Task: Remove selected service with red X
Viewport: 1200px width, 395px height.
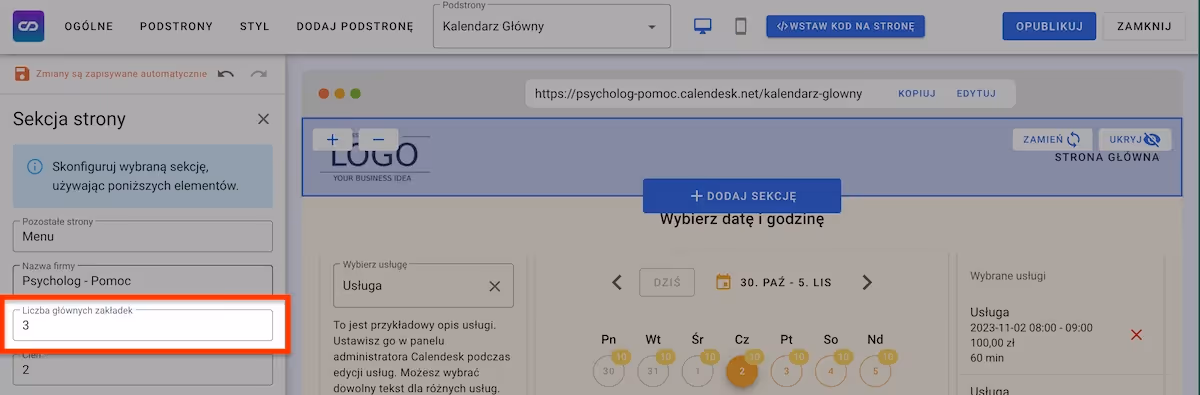Action: click(x=1136, y=335)
